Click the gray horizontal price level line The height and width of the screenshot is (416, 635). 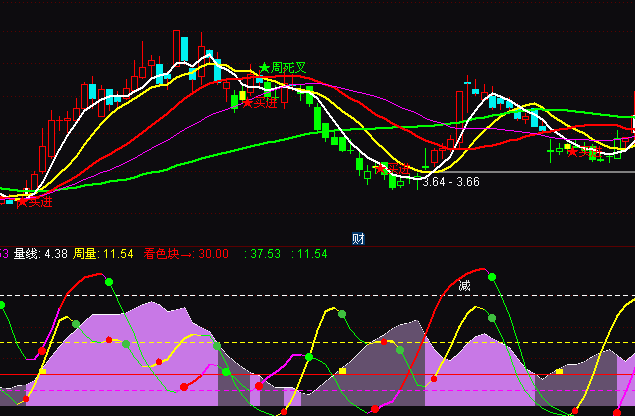[560, 173]
